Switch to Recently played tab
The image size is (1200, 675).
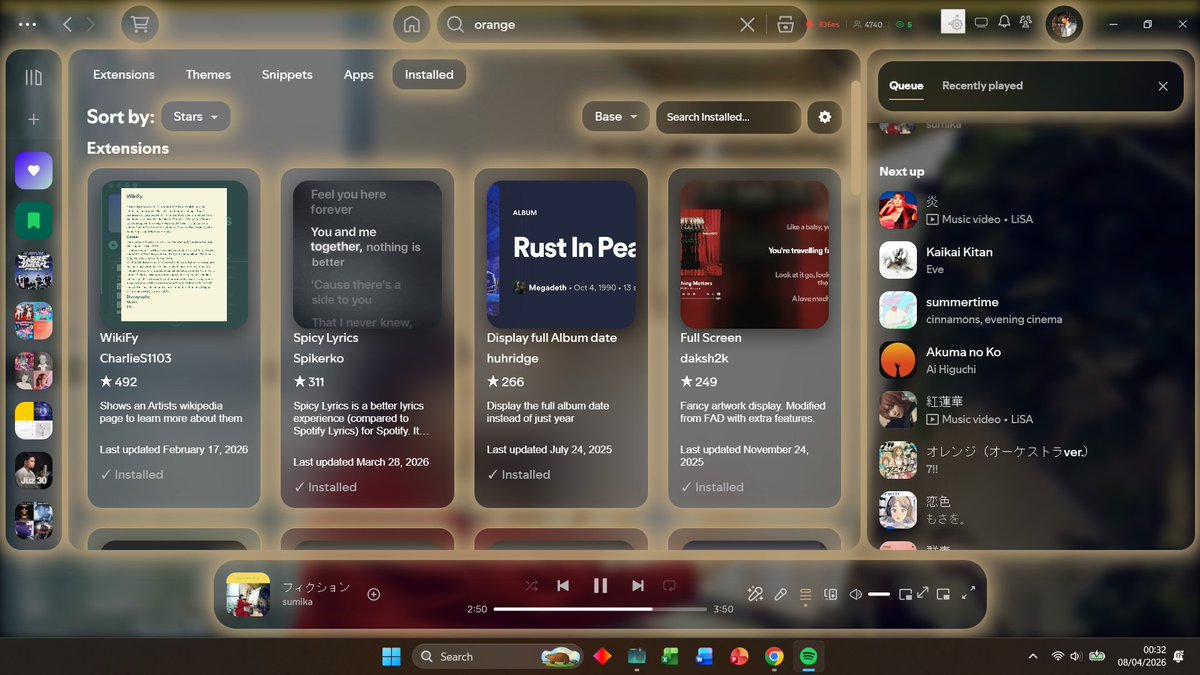coord(982,86)
